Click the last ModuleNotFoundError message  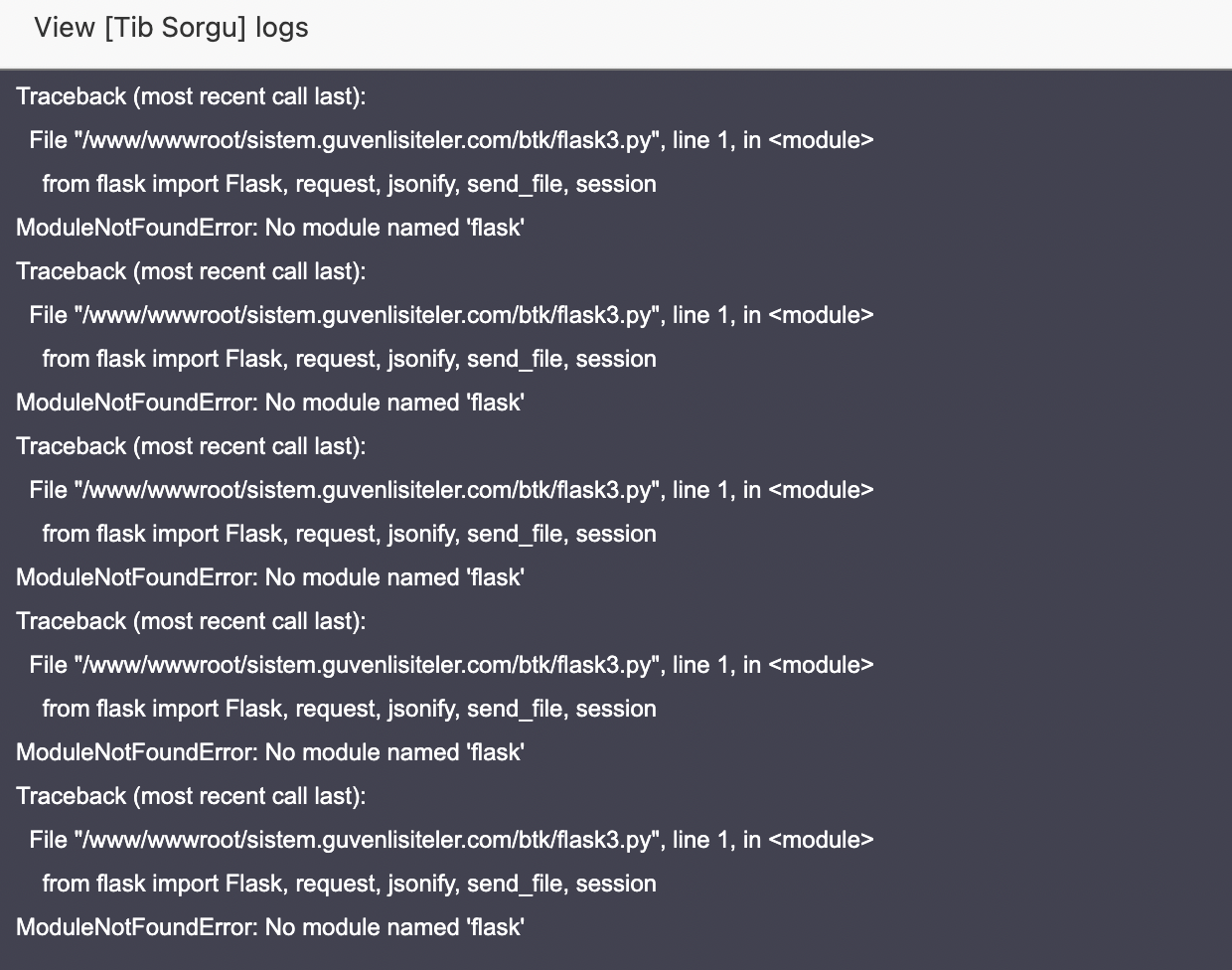click(270, 927)
